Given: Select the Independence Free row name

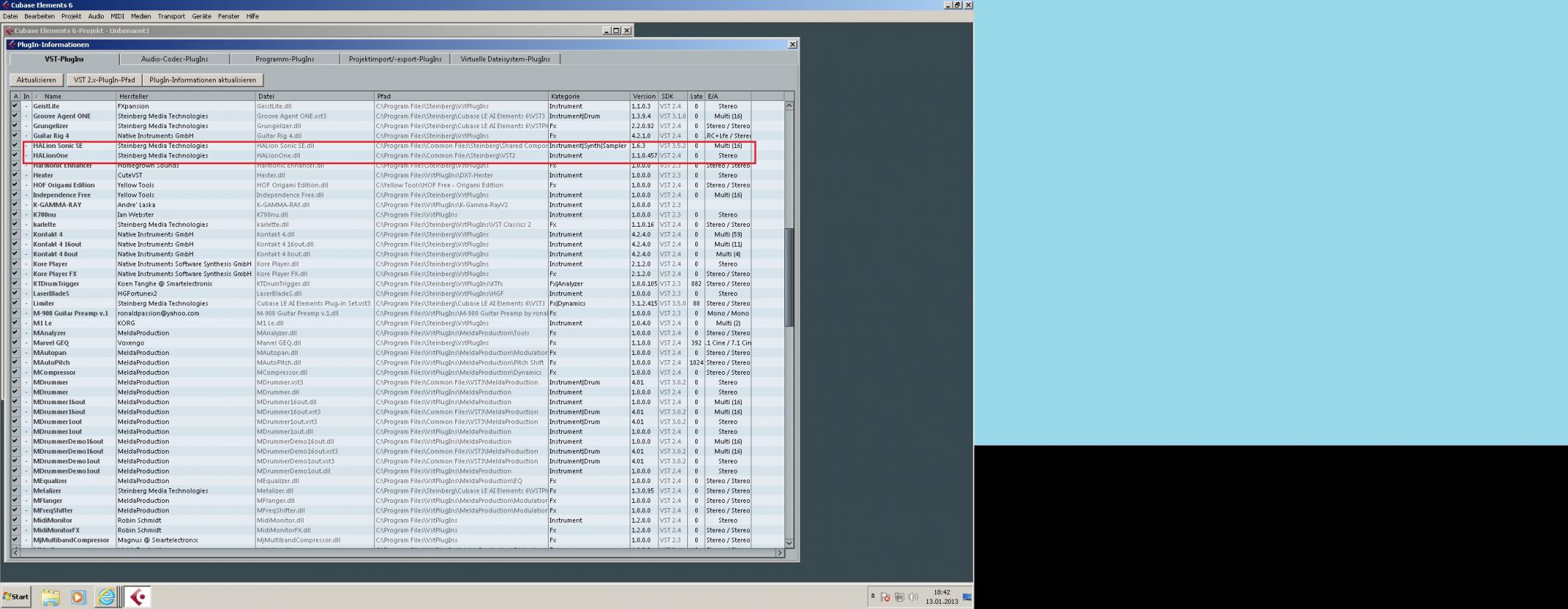Looking at the screenshot, I should pos(62,195).
